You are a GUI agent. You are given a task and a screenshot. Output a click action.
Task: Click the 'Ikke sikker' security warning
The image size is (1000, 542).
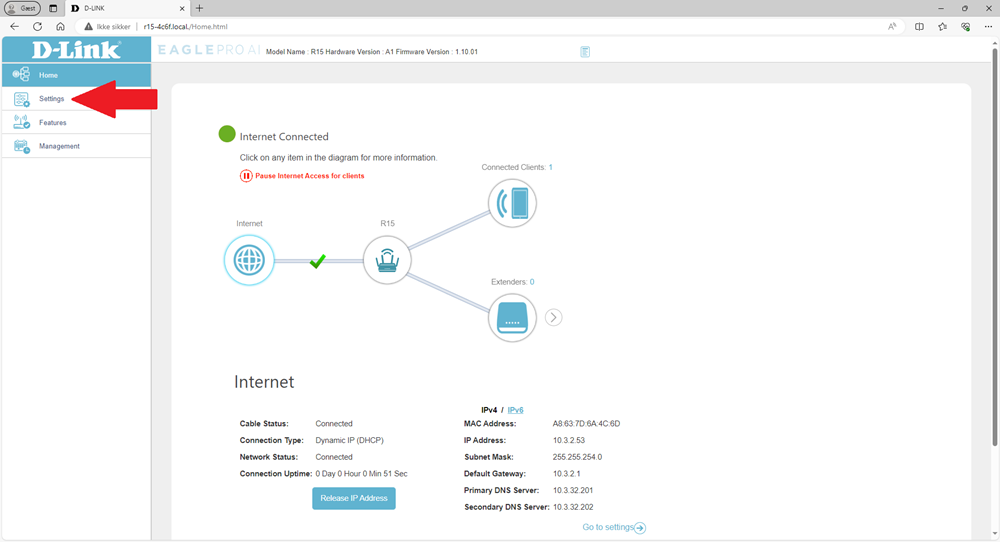[107, 27]
